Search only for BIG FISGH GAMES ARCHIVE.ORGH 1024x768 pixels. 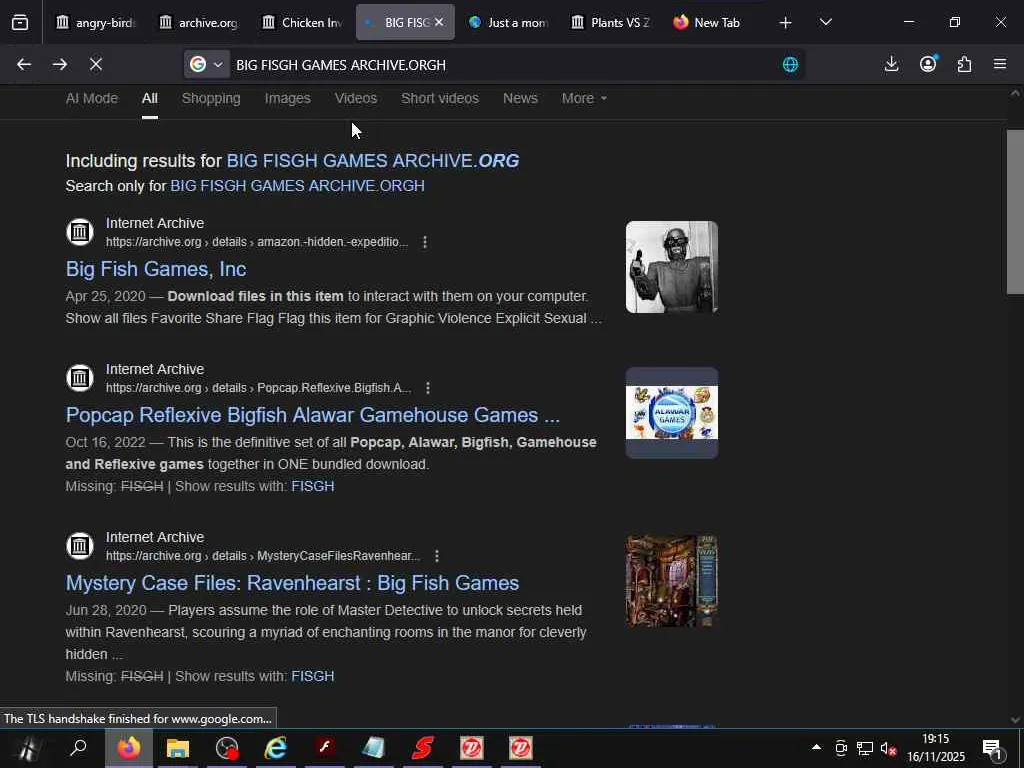297,185
